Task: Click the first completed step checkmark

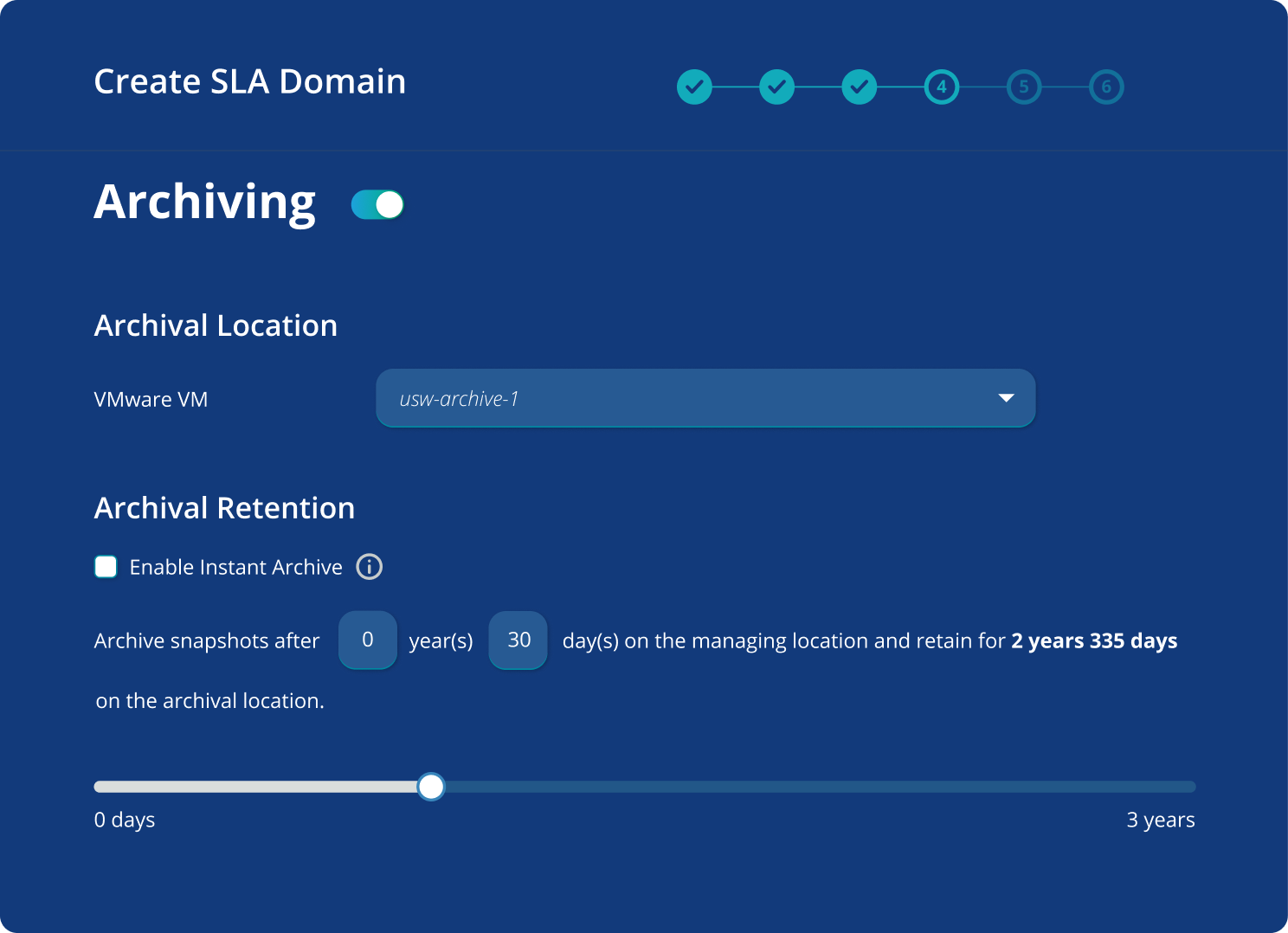Action: click(x=694, y=87)
